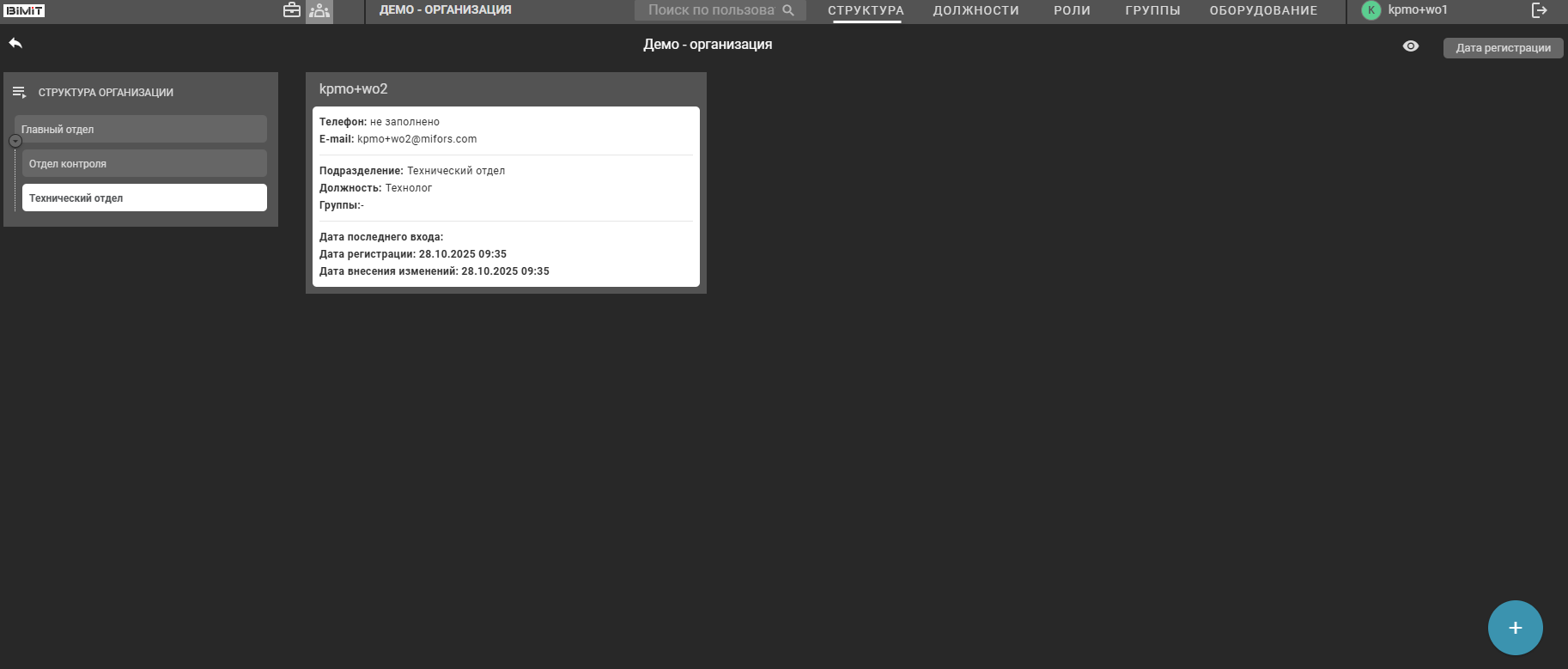Click the search magnifier icon

click(x=788, y=10)
